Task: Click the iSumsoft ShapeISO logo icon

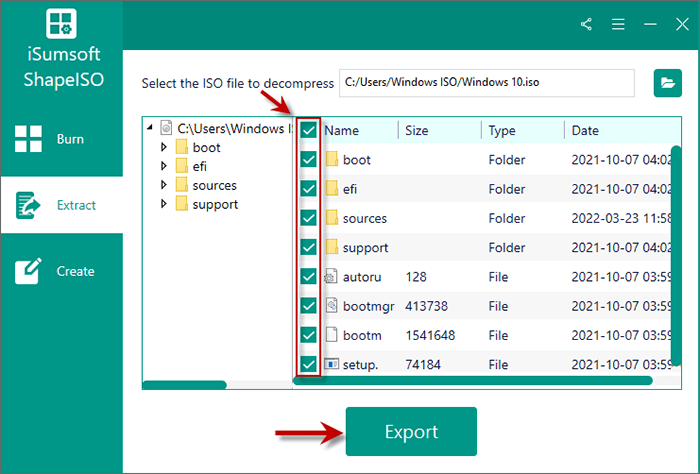Action: 61,28
